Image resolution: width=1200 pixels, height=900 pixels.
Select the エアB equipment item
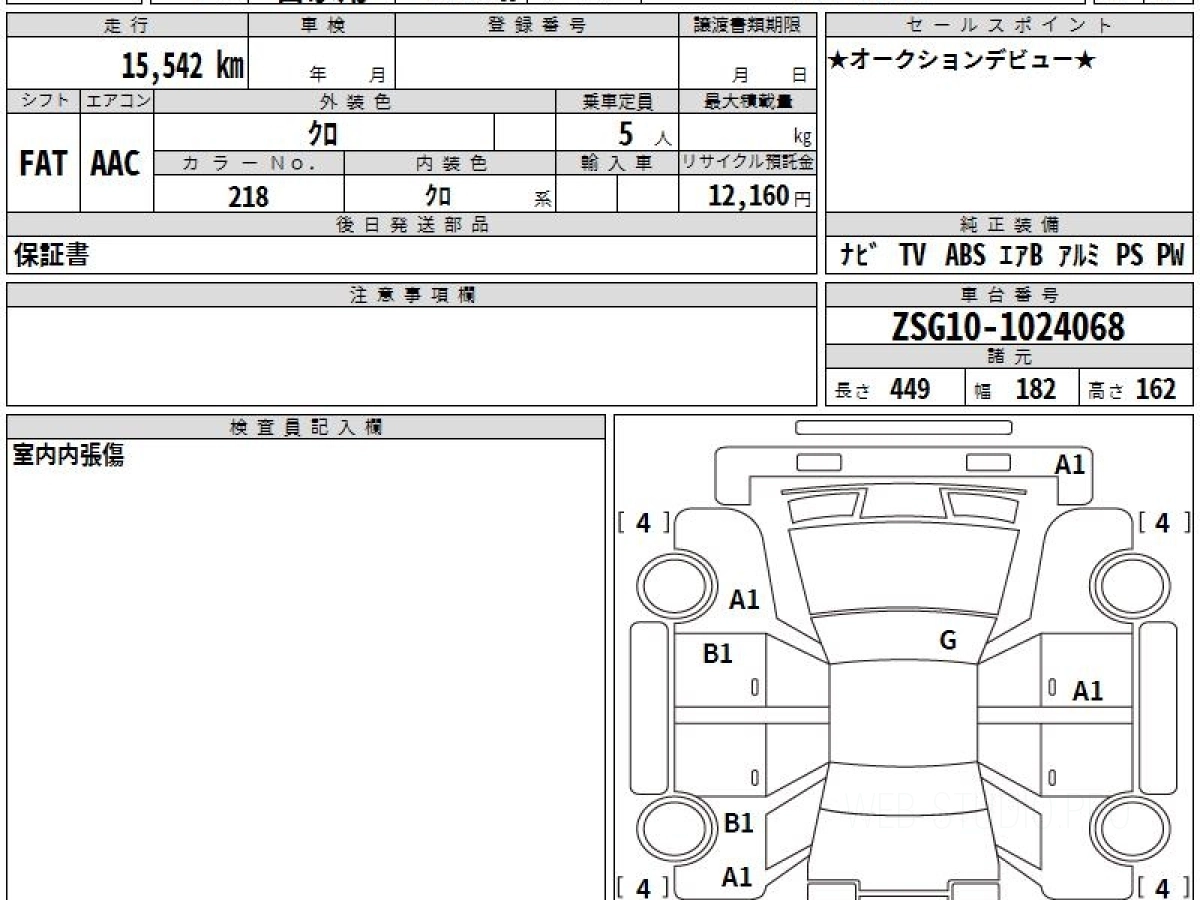[x=1021, y=256]
